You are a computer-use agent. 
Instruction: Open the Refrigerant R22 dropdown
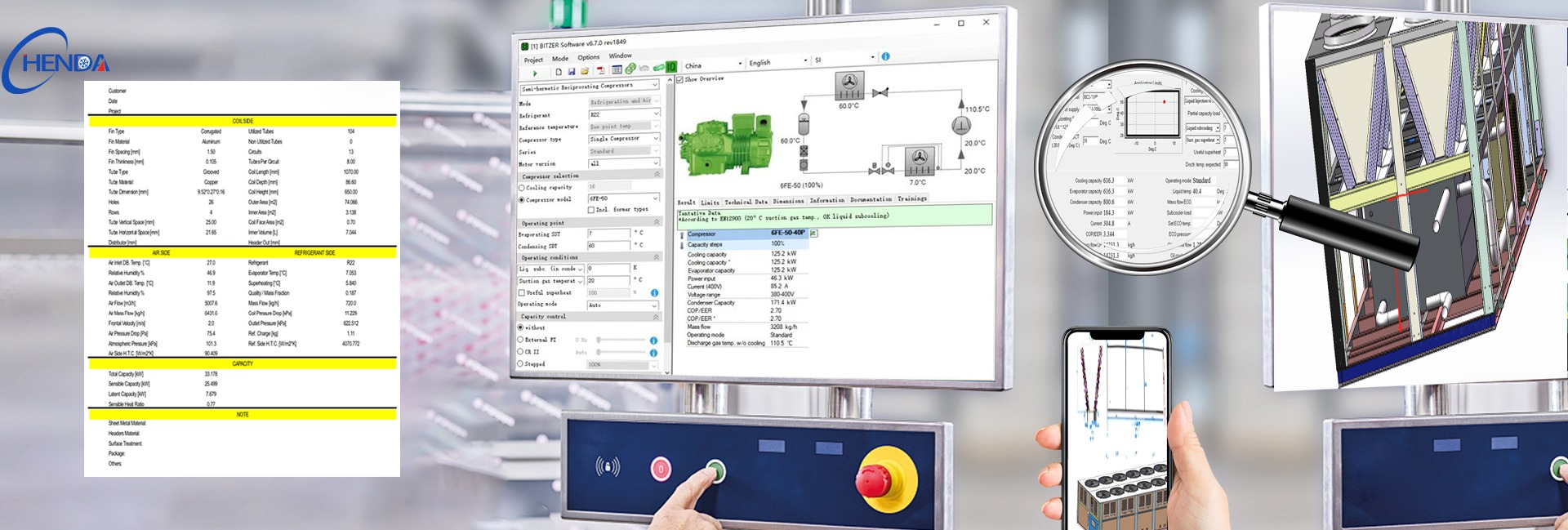[624, 114]
